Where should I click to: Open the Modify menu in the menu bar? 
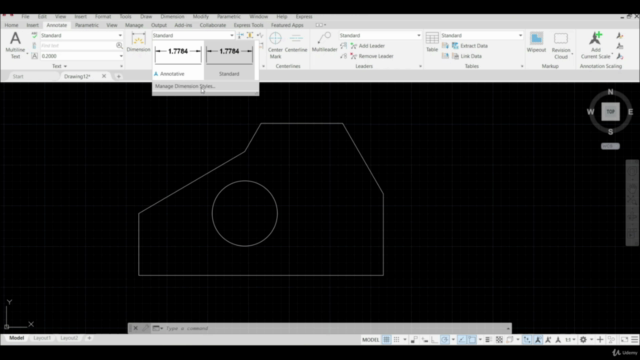coord(200,17)
